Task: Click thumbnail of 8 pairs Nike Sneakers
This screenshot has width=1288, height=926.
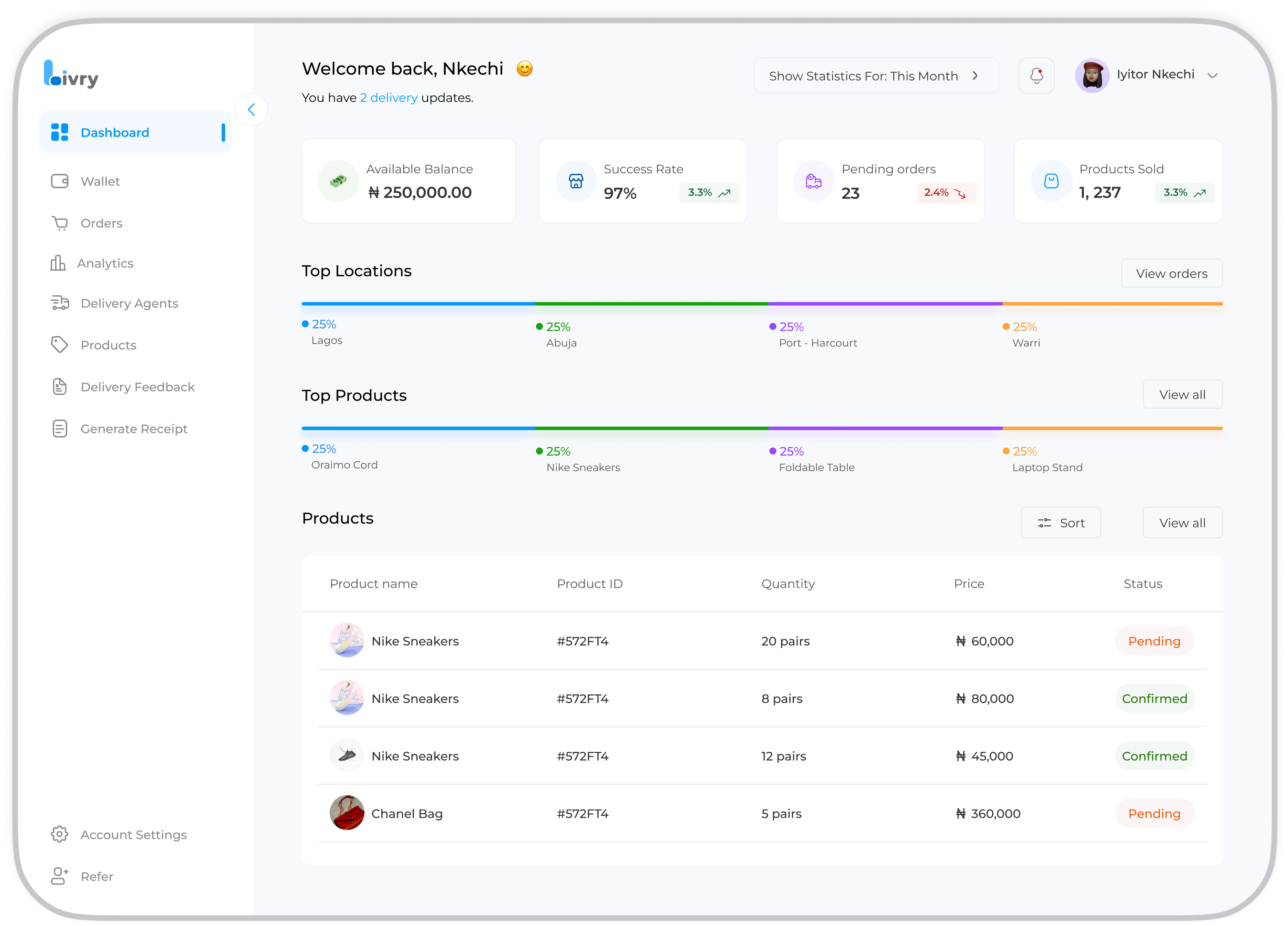Action: pyautogui.click(x=347, y=698)
